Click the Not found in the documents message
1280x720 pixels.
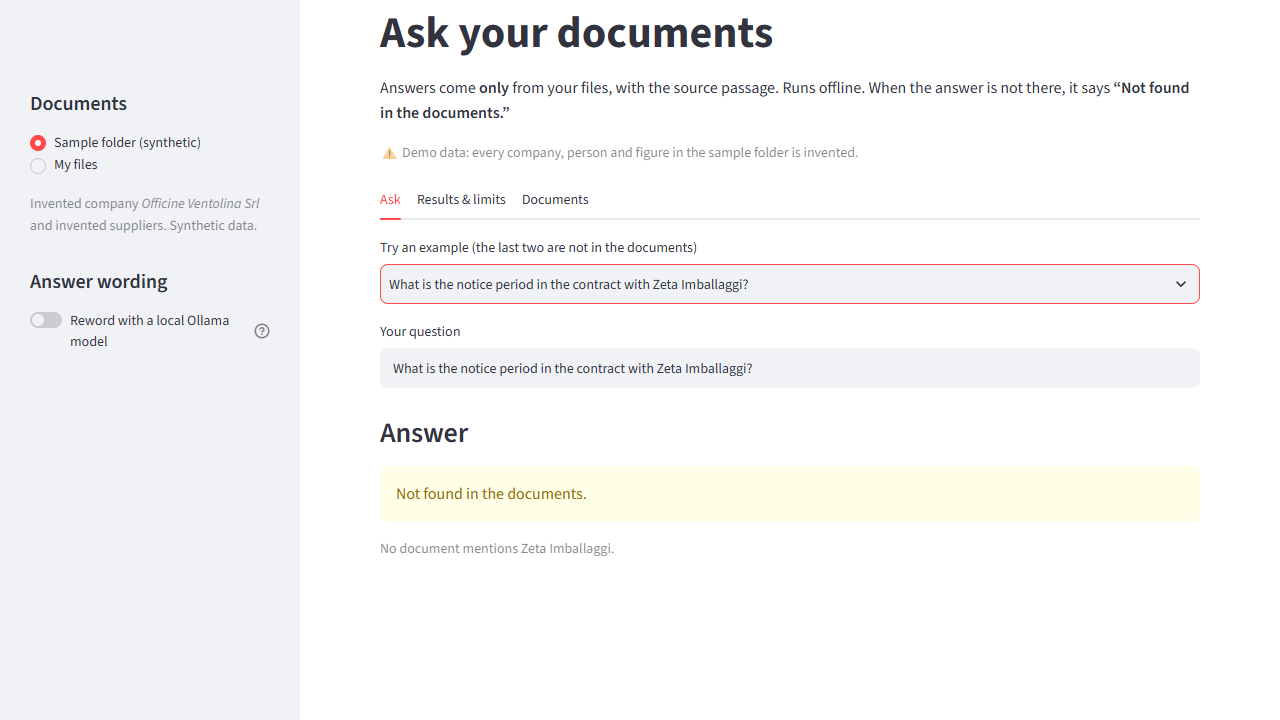pyautogui.click(x=790, y=494)
